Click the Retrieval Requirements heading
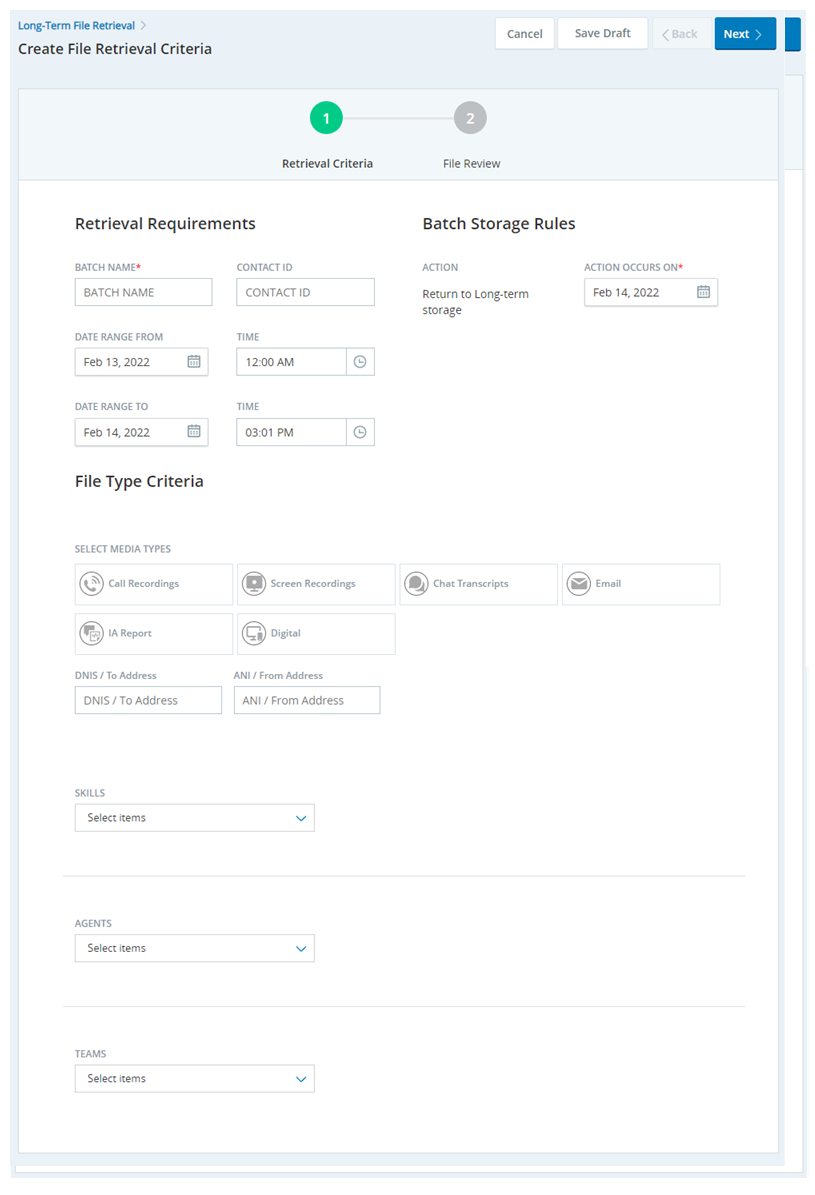Screen dimensions: 815x1195 (x=165, y=223)
